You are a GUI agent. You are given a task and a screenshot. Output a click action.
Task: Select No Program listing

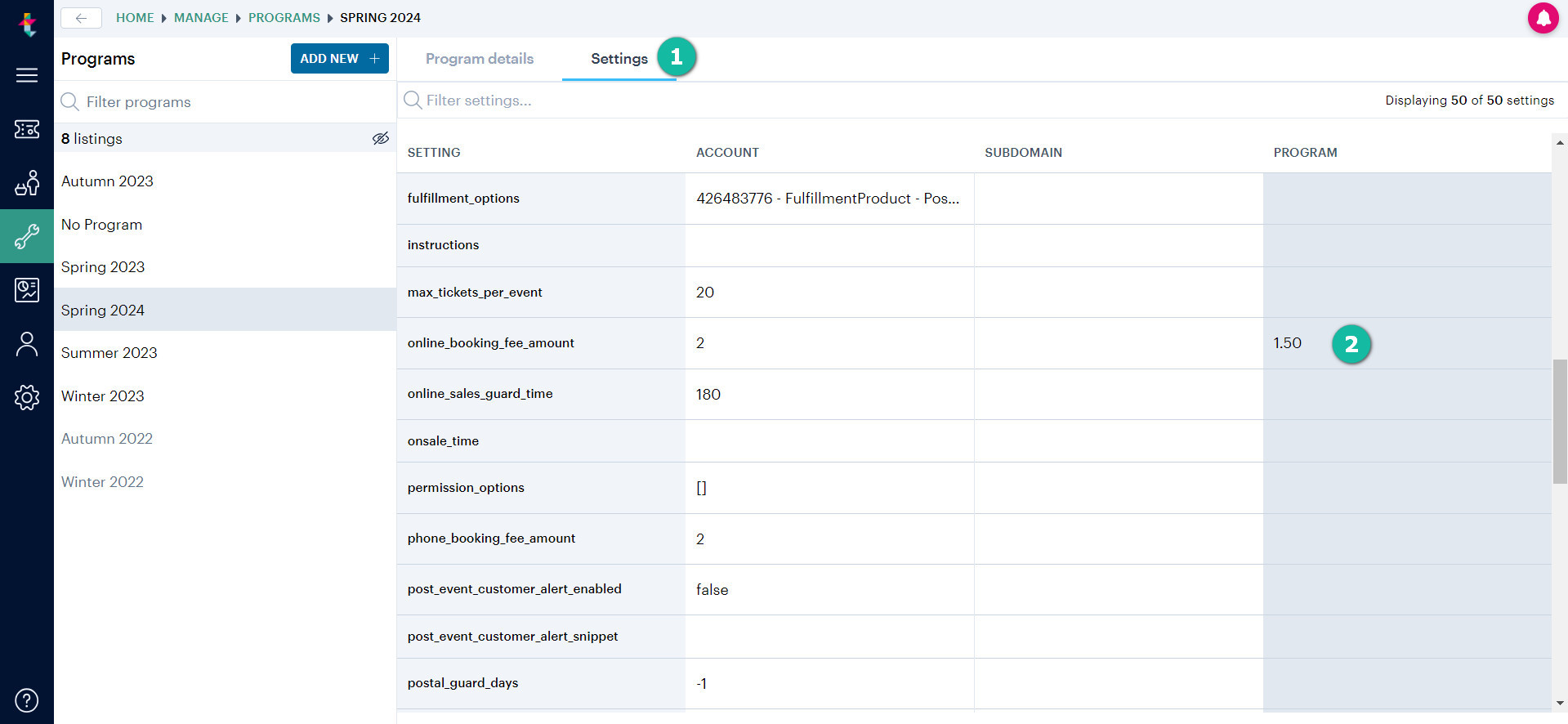coord(226,224)
